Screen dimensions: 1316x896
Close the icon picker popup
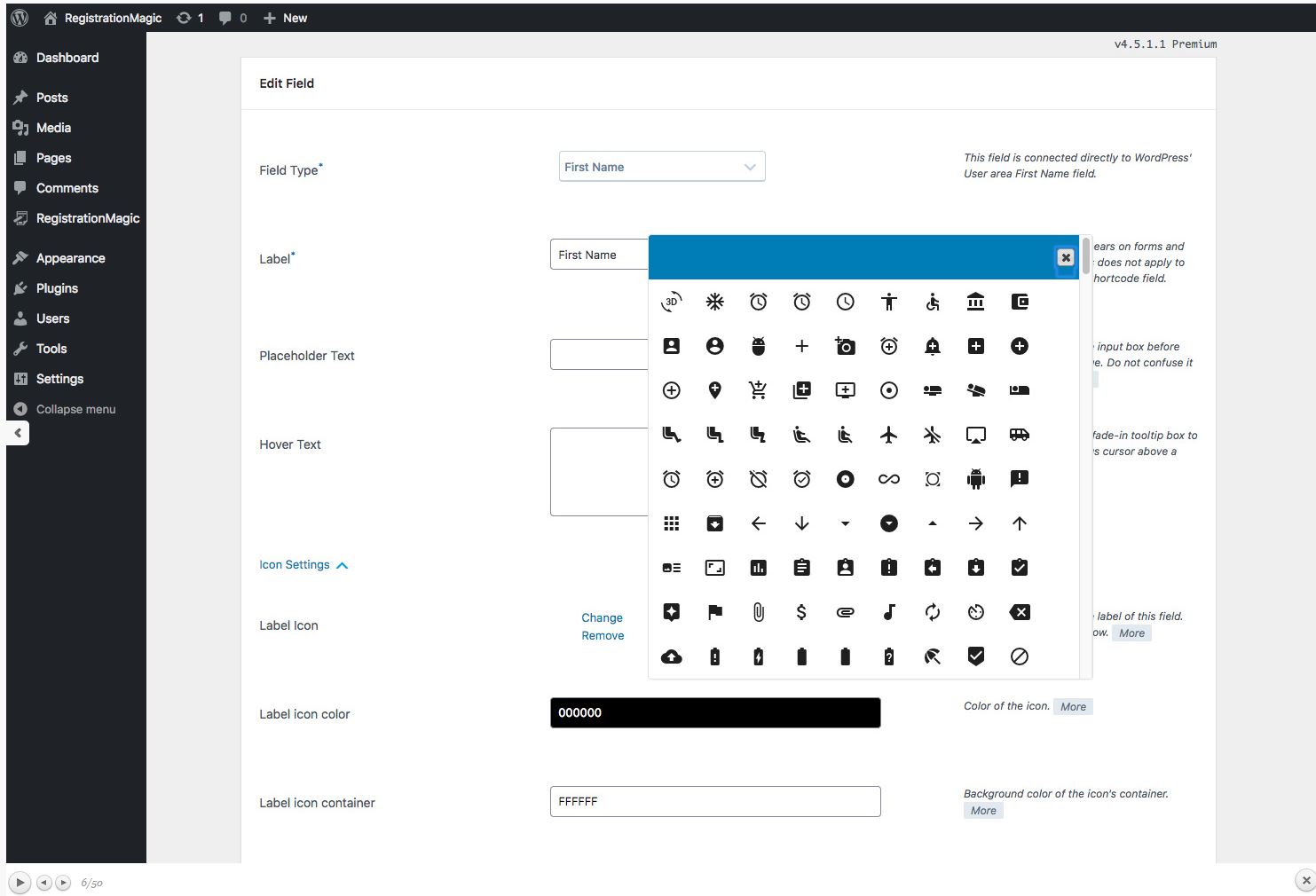pyautogui.click(x=1066, y=257)
